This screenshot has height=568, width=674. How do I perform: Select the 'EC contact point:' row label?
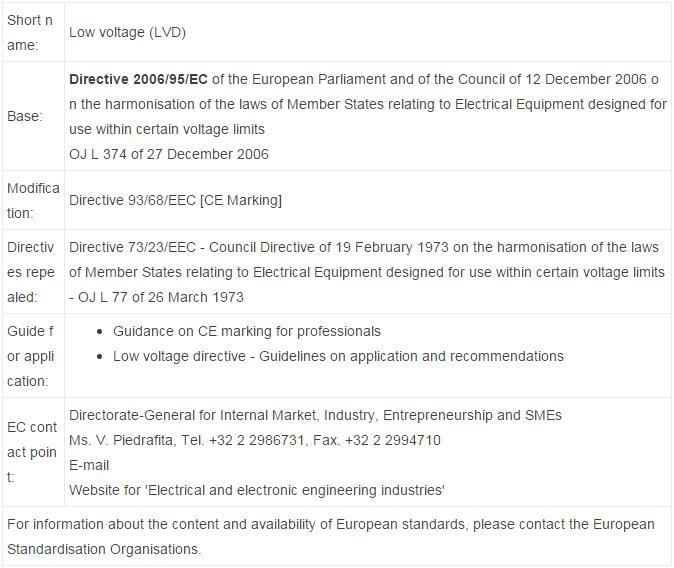(x=32, y=452)
